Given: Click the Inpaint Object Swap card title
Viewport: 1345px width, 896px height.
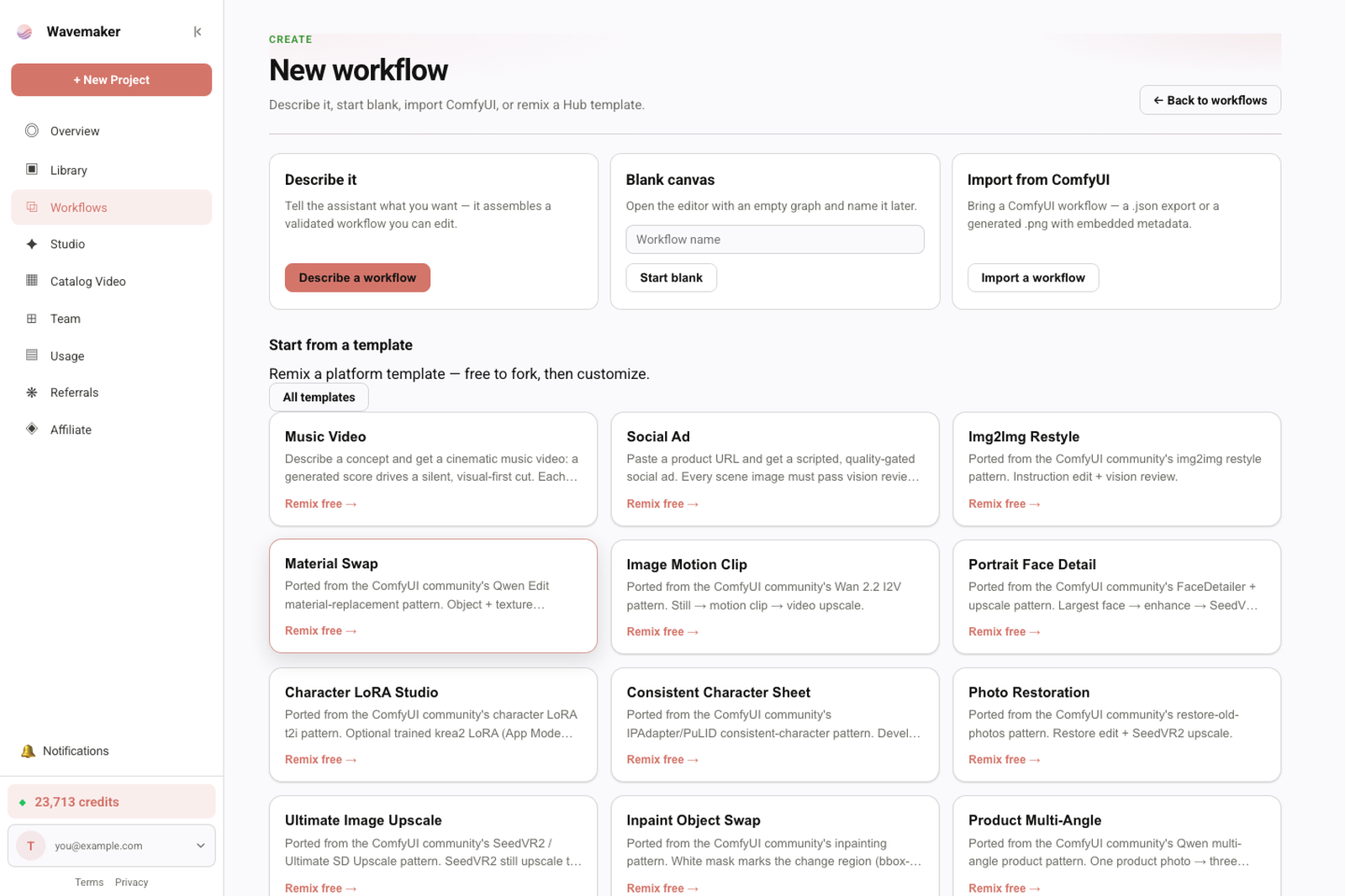Looking at the screenshot, I should point(694,820).
